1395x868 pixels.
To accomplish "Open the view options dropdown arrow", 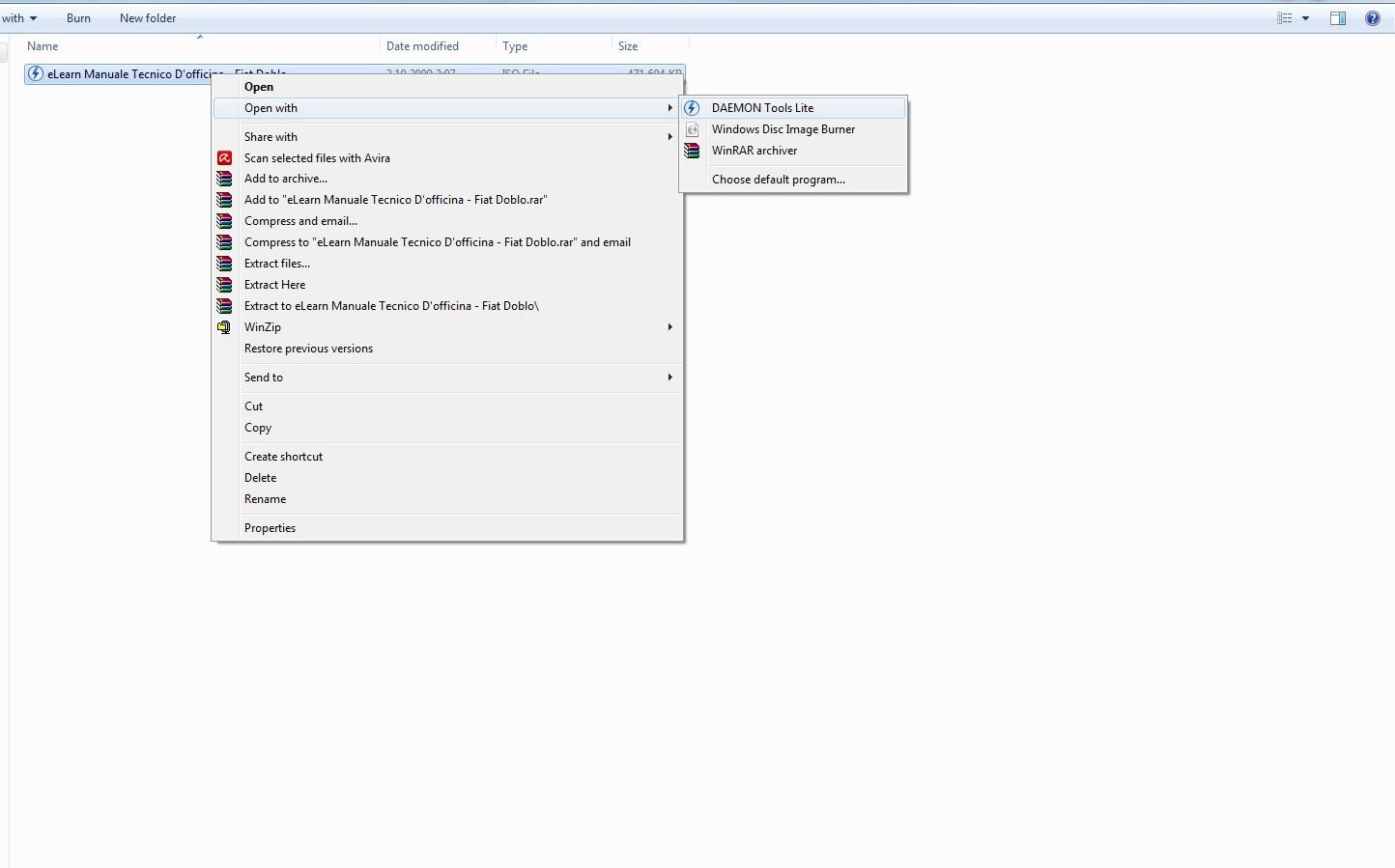I will pos(1306,18).
